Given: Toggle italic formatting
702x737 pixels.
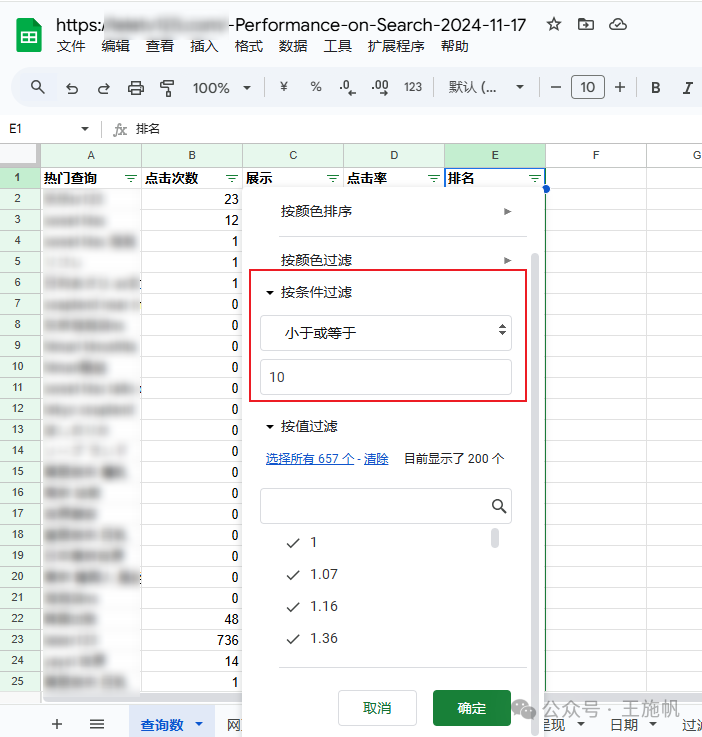Looking at the screenshot, I should tap(687, 87).
